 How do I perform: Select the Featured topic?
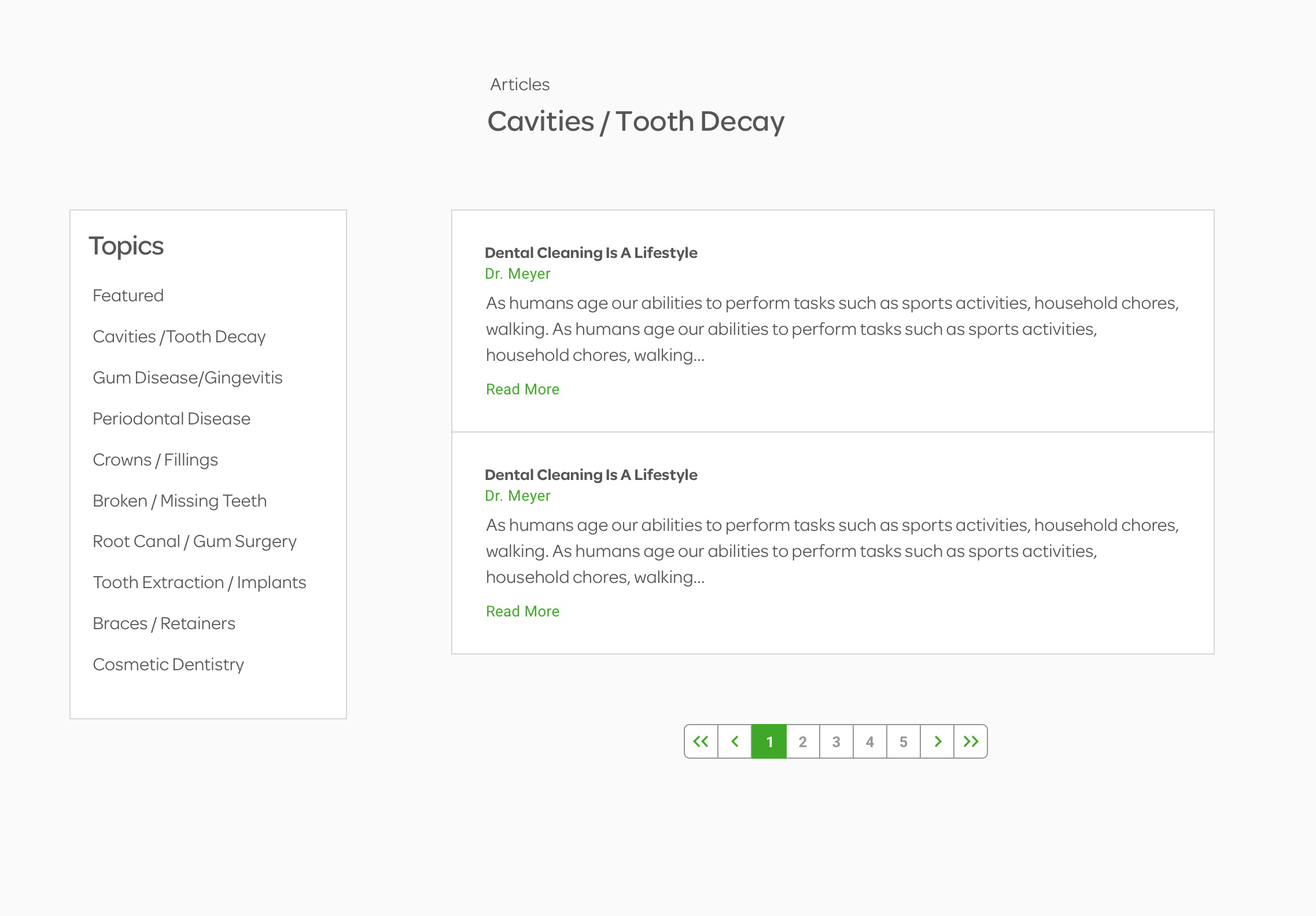click(128, 296)
